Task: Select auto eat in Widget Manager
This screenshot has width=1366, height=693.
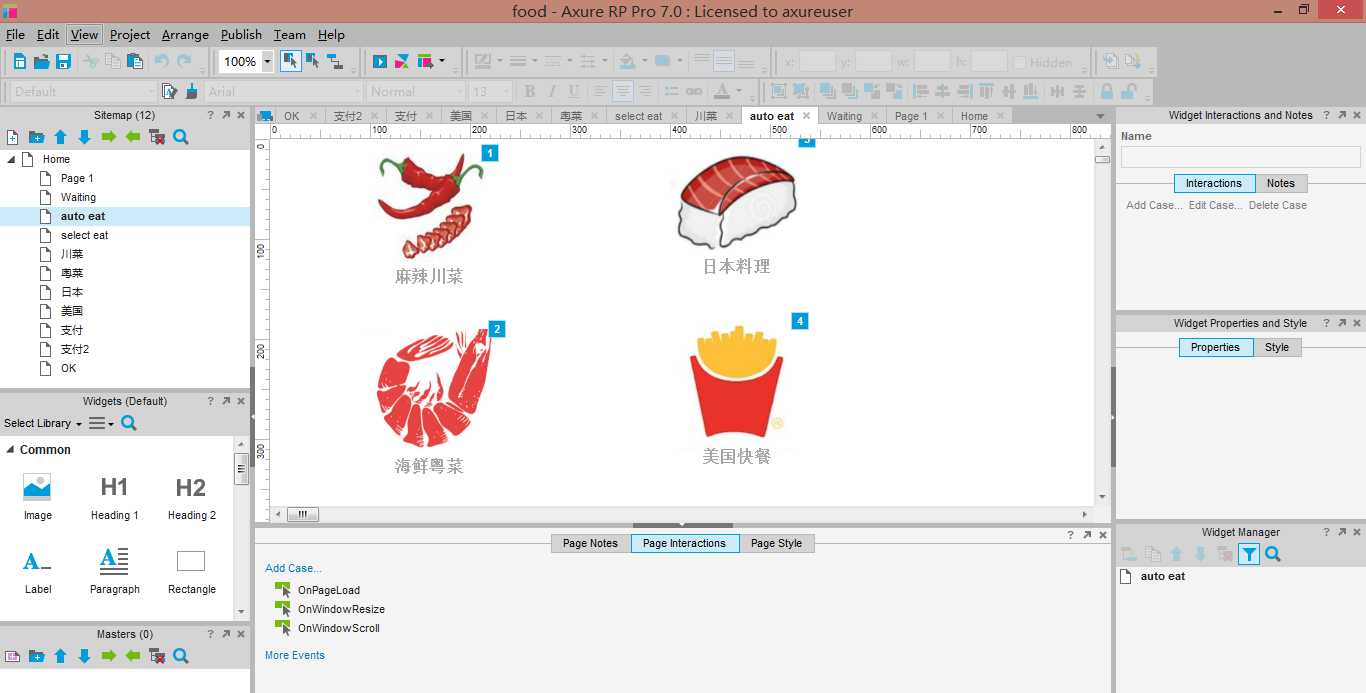Action: 1163,576
